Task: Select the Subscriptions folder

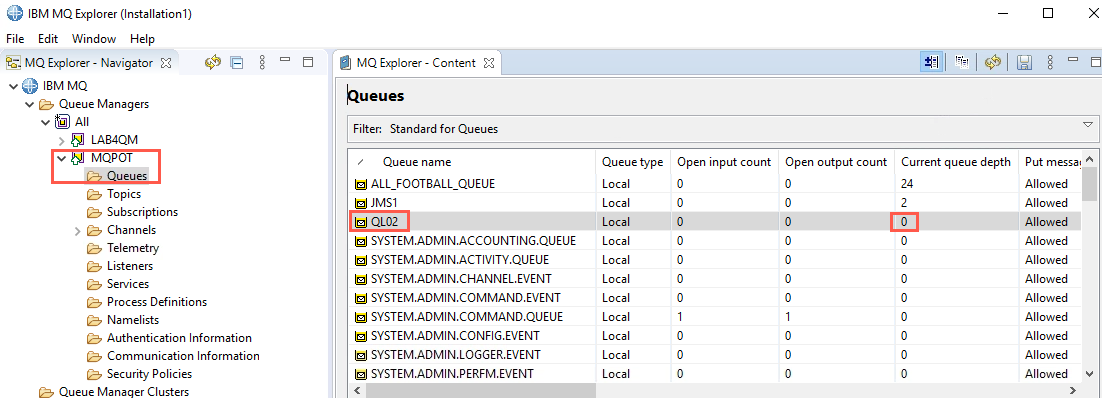Action: click(x=142, y=212)
